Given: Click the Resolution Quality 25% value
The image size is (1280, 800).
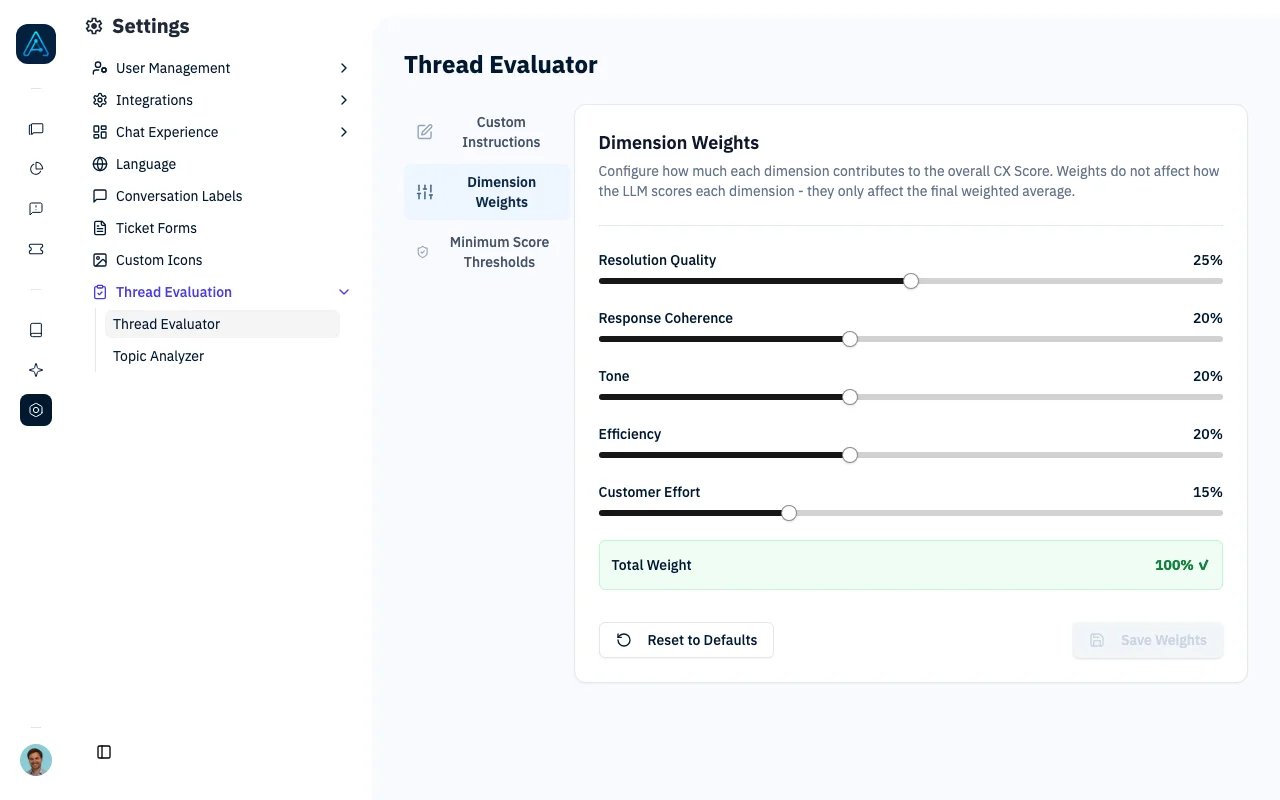Looking at the screenshot, I should point(1207,260).
